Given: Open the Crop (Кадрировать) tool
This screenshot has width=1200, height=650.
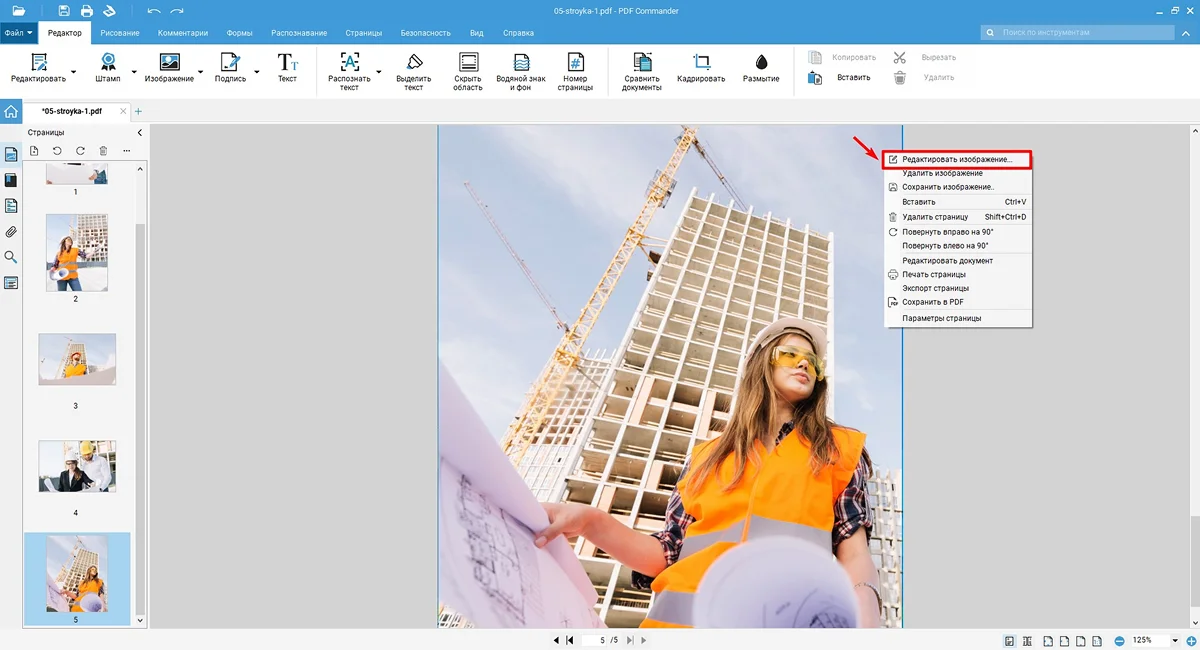Looking at the screenshot, I should [701, 62].
